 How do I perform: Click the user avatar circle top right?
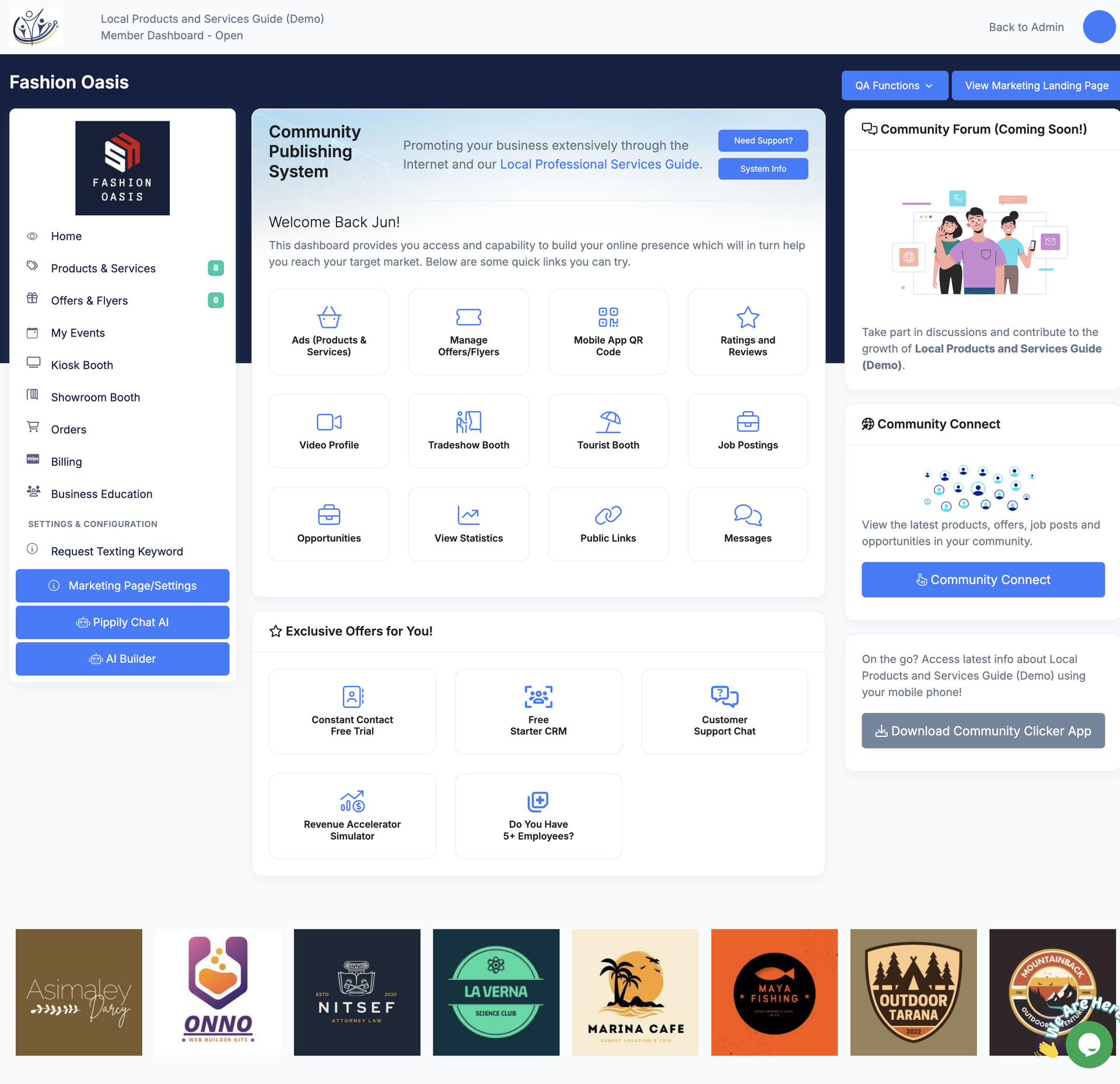[x=1099, y=26]
